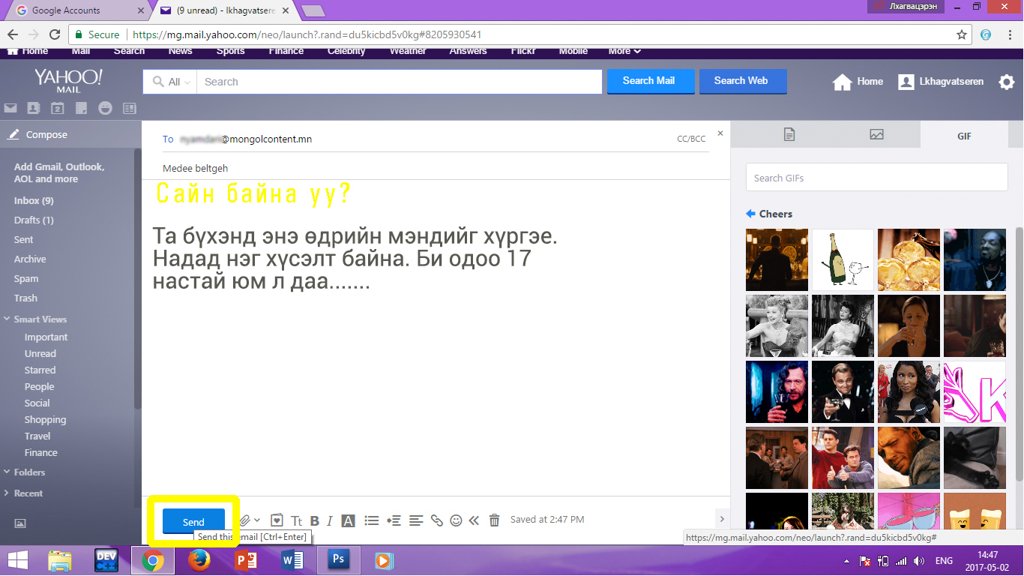1024x576 pixels.
Task: Open the Contacts icon below Yahoo logo
Action: pyautogui.click(x=33, y=108)
